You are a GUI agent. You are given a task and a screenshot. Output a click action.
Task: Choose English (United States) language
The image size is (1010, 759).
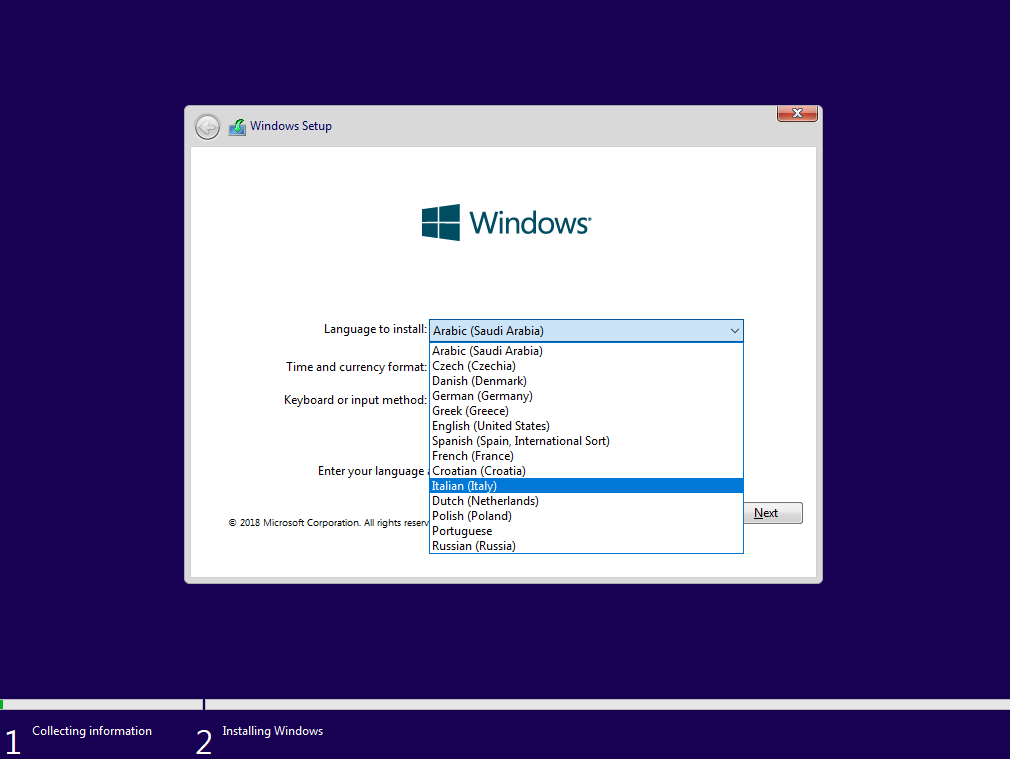coord(586,426)
